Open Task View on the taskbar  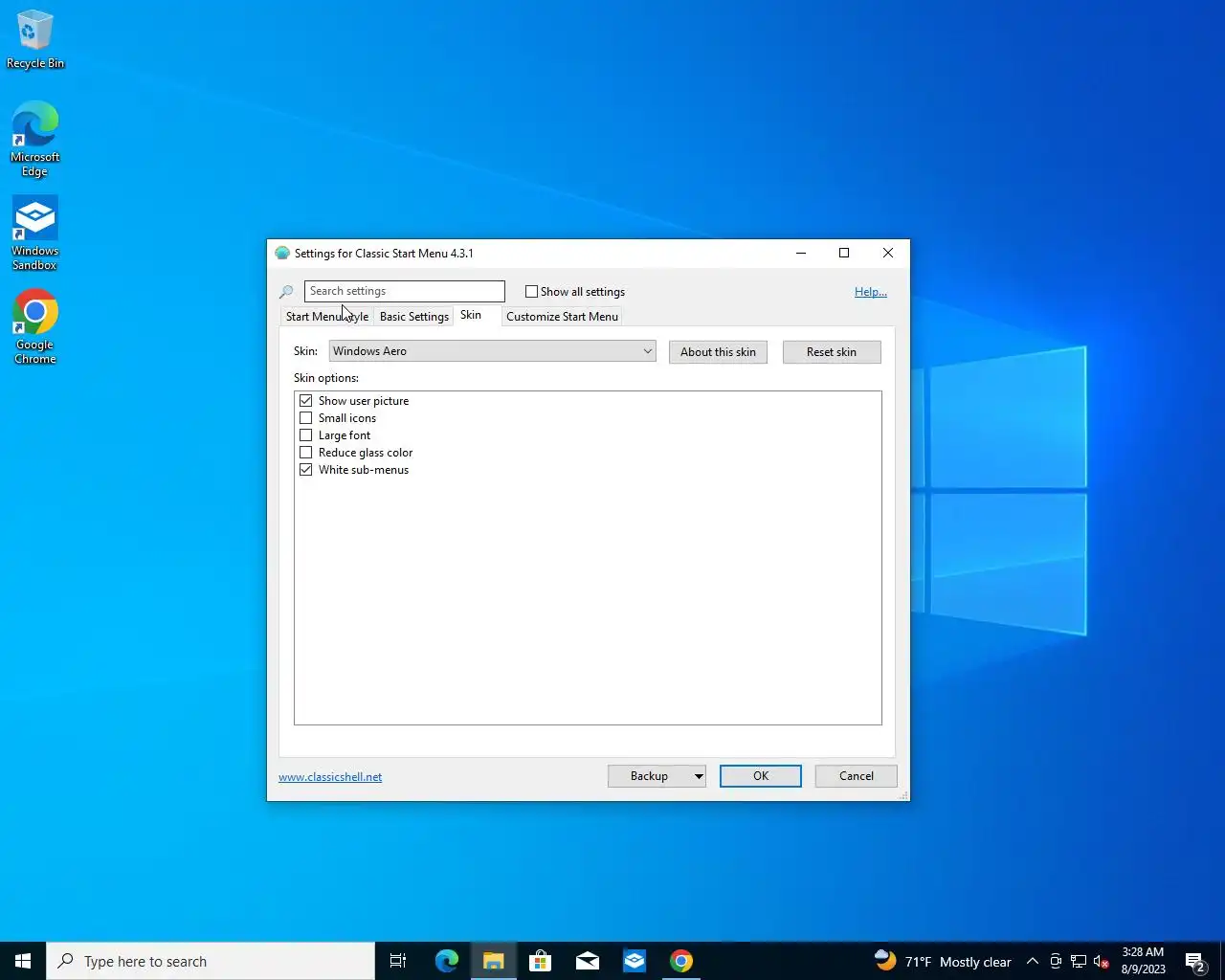398,961
